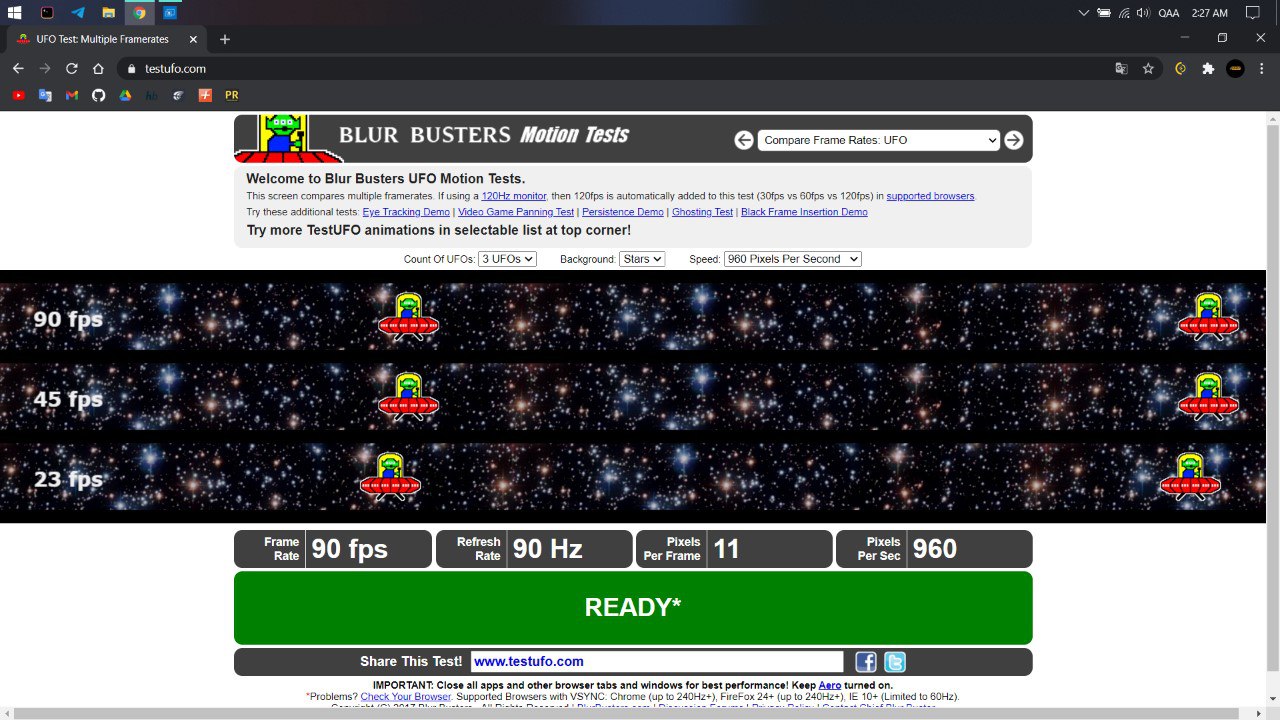Open GitHub bookmark
Screen dimensions: 1280x720
point(98,95)
